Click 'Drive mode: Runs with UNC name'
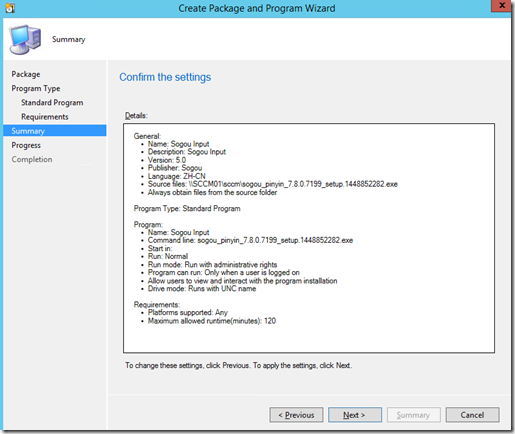Image resolution: width=515 pixels, height=434 pixels. click(x=202, y=289)
